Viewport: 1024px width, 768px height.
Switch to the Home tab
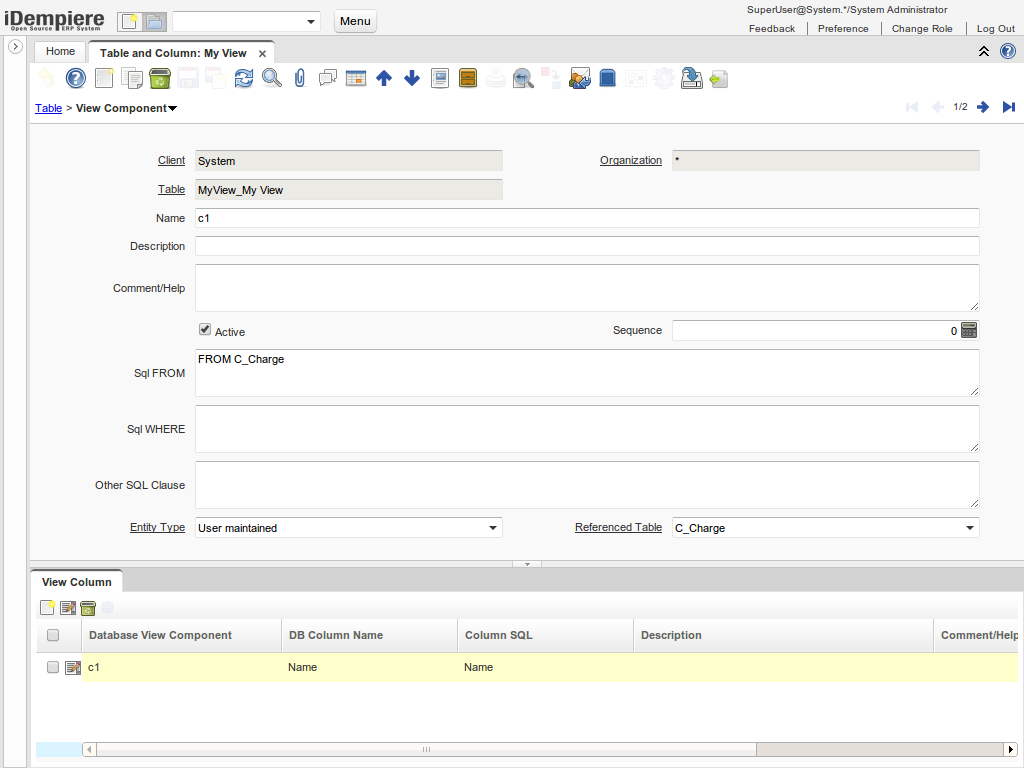pyautogui.click(x=60, y=51)
